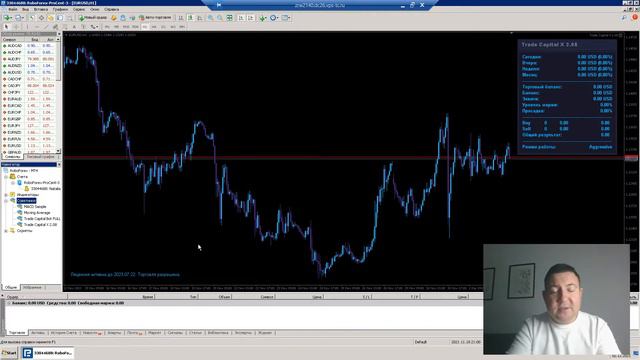Select Trade Capital X 2.08 advisor

[40, 224]
